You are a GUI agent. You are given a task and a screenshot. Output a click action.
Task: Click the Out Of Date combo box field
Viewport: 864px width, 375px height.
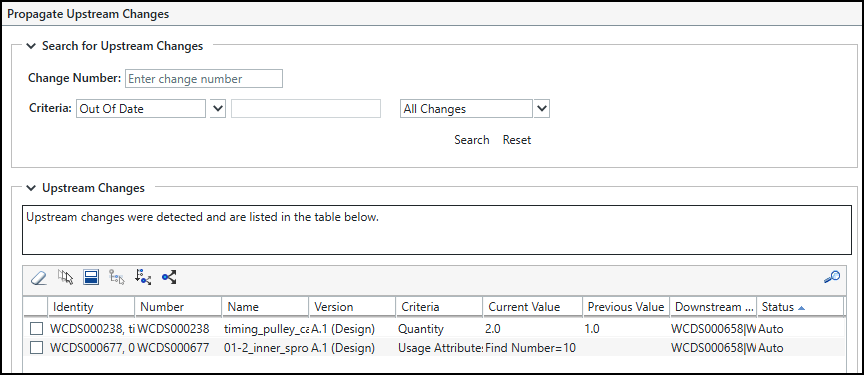point(141,108)
